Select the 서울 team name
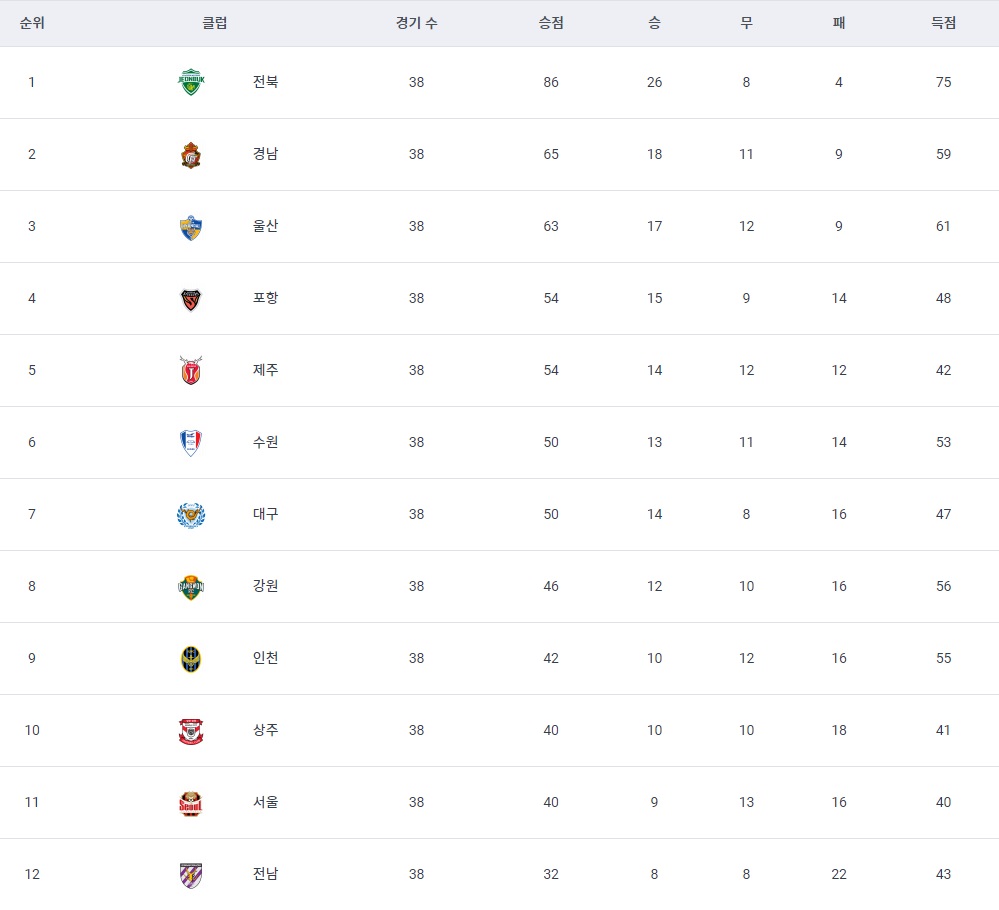Image resolution: width=999 pixels, height=910 pixels. pos(265,802)
